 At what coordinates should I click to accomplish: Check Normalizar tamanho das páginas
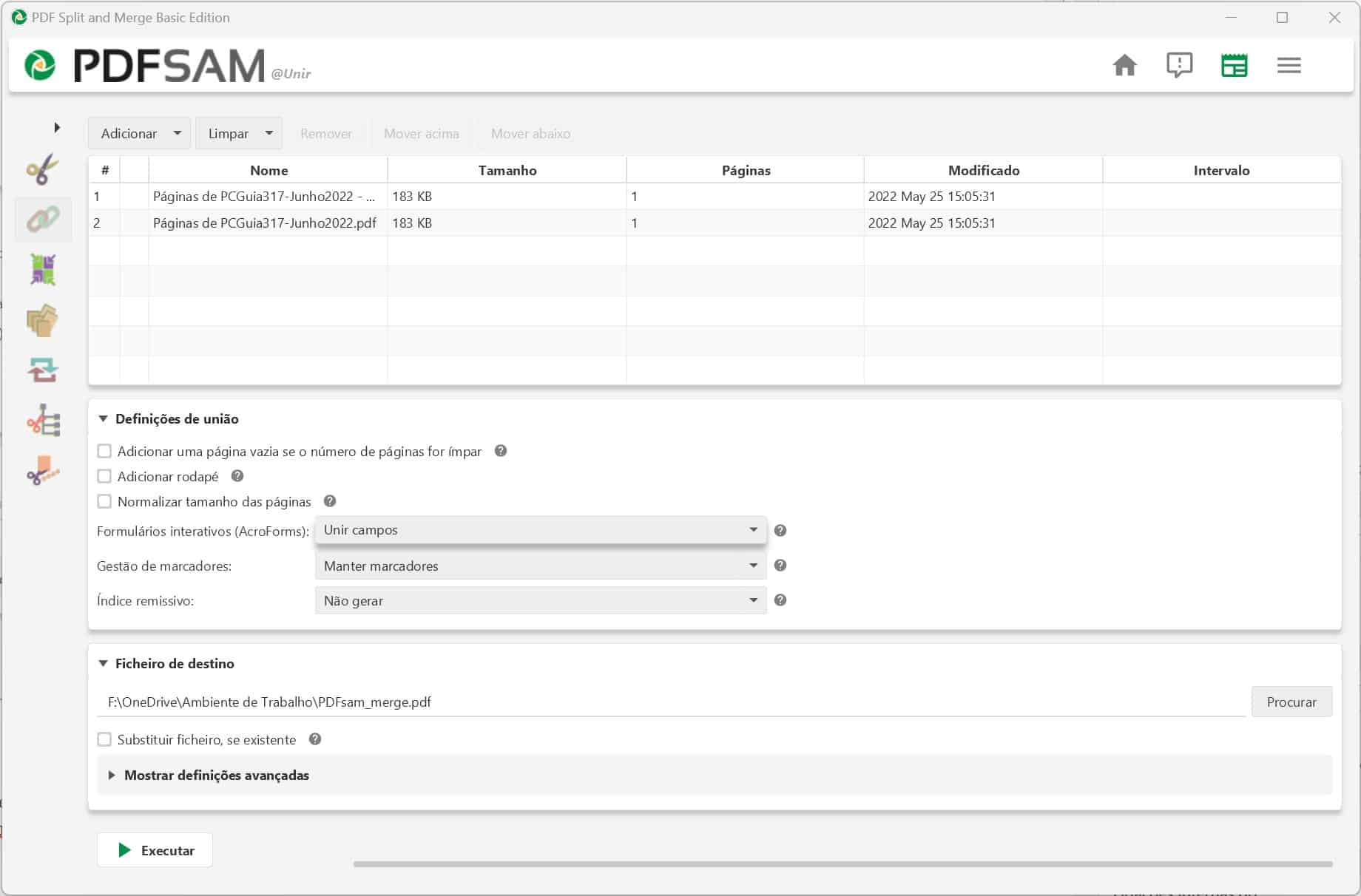(x=104, y=501)
